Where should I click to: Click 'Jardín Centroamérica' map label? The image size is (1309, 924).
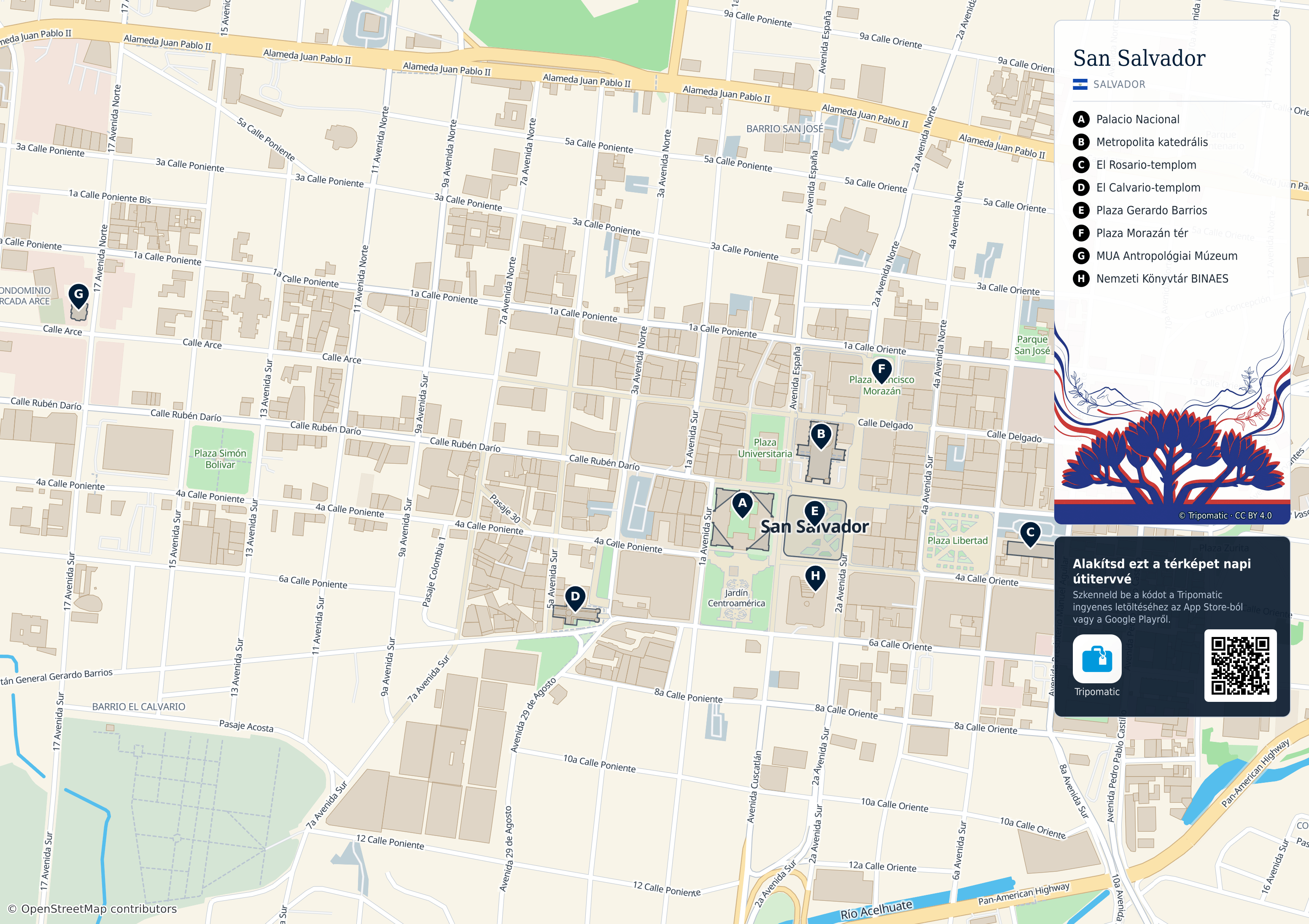[x=736, y=598]
